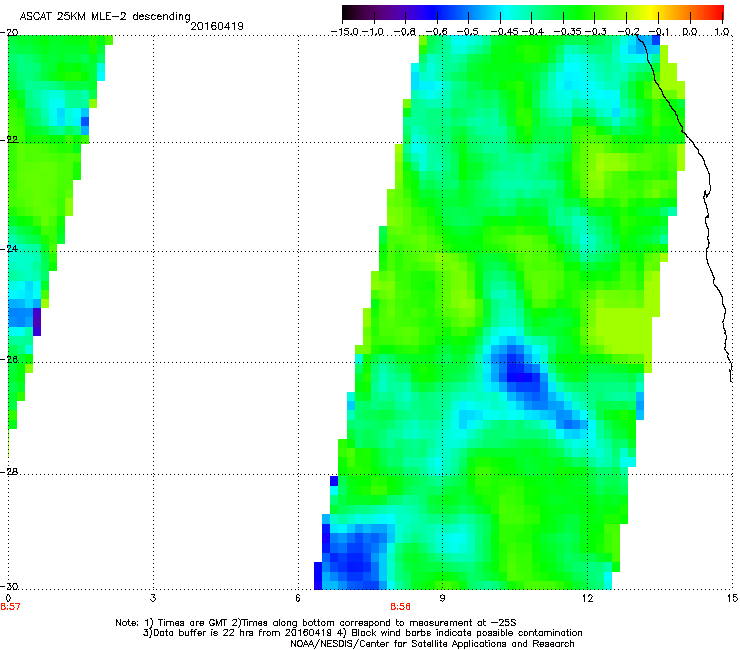The height and width of the screenshot is (650, 740).
Task: Click the -0.35 color bar label
Action: (568, 32)
